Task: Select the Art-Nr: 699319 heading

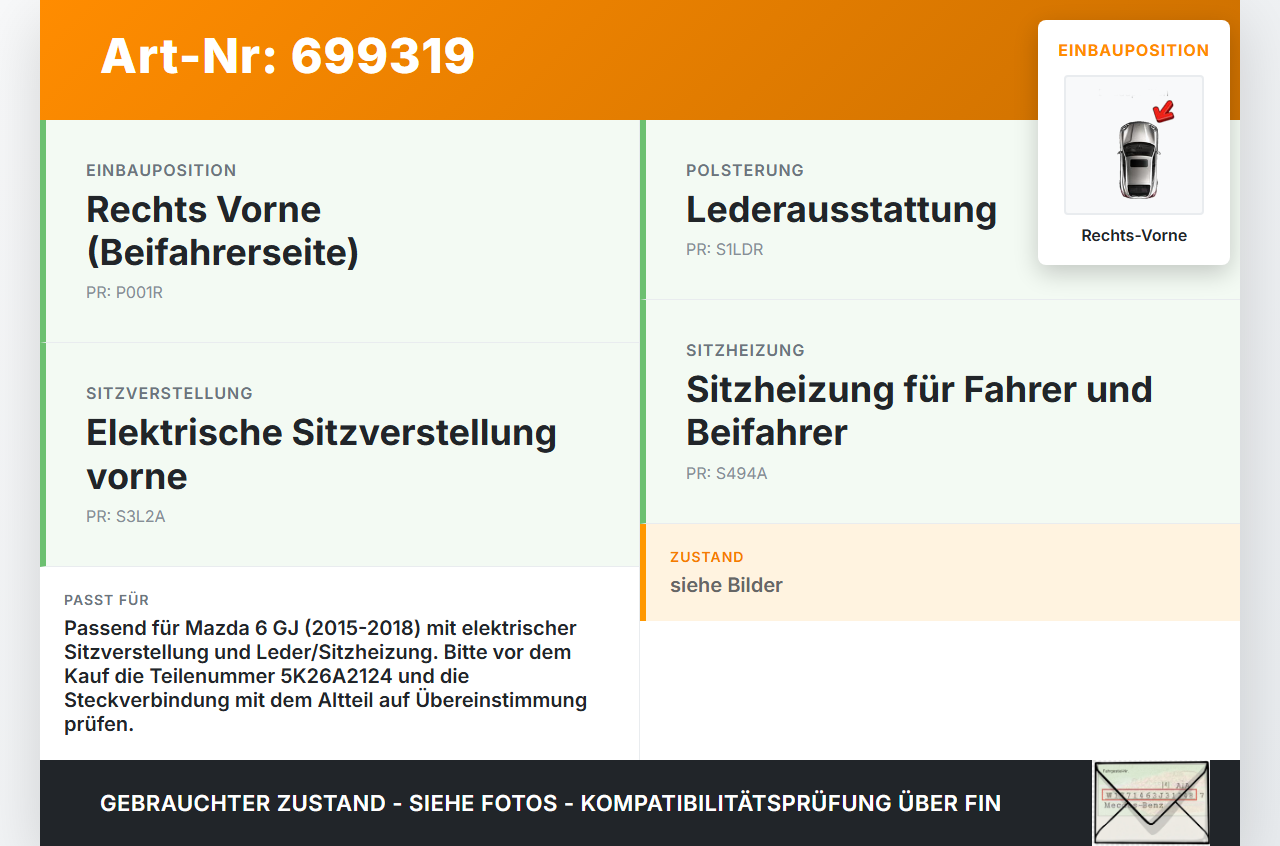Action: [x=288, y=55]
